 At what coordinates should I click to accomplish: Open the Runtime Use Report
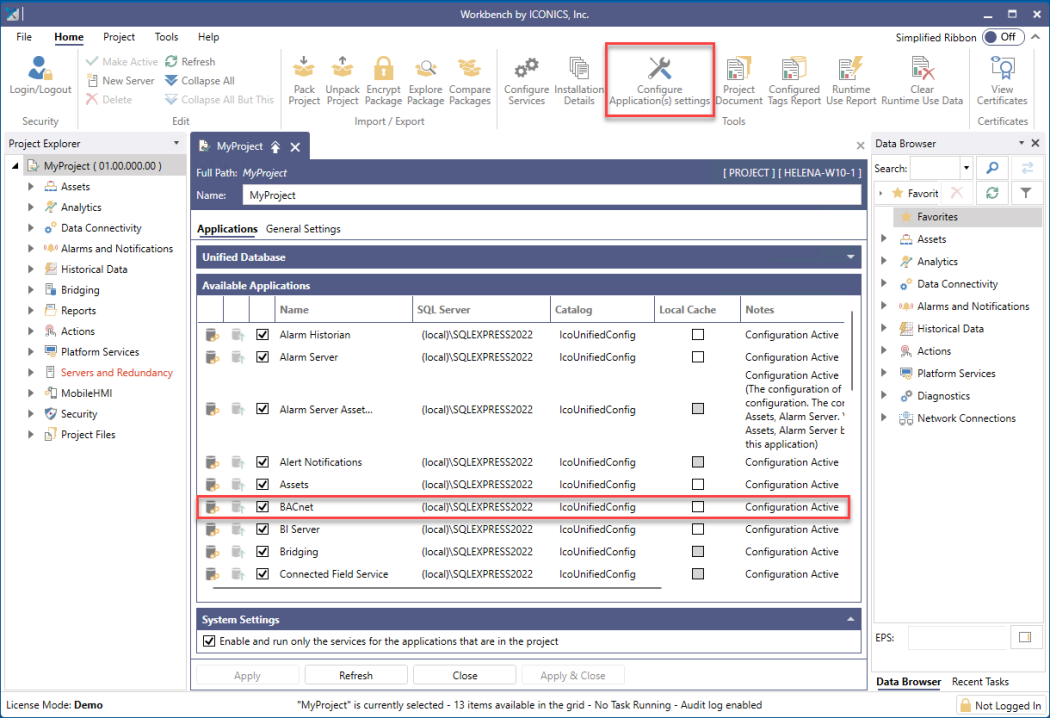(851, 80)
